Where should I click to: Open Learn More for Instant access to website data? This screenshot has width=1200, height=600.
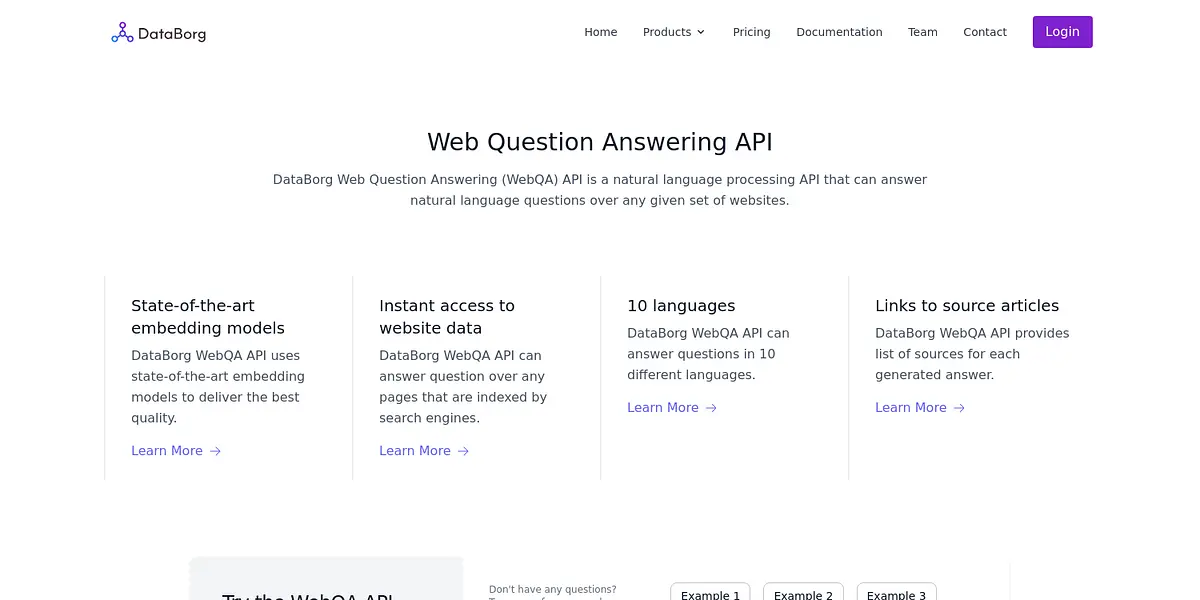coord(415,451)
